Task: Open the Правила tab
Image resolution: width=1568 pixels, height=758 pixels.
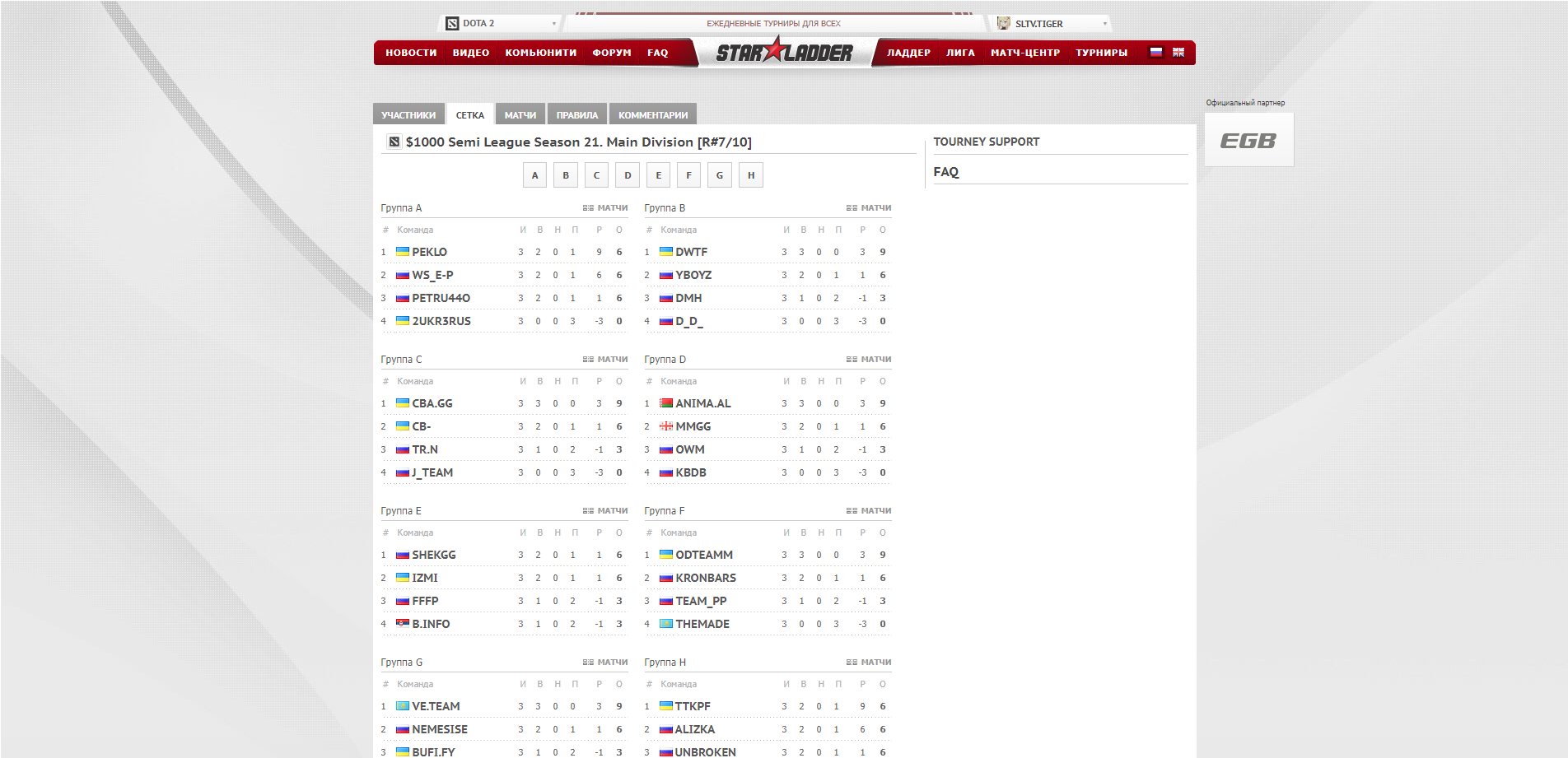Action: pos(576,115)
